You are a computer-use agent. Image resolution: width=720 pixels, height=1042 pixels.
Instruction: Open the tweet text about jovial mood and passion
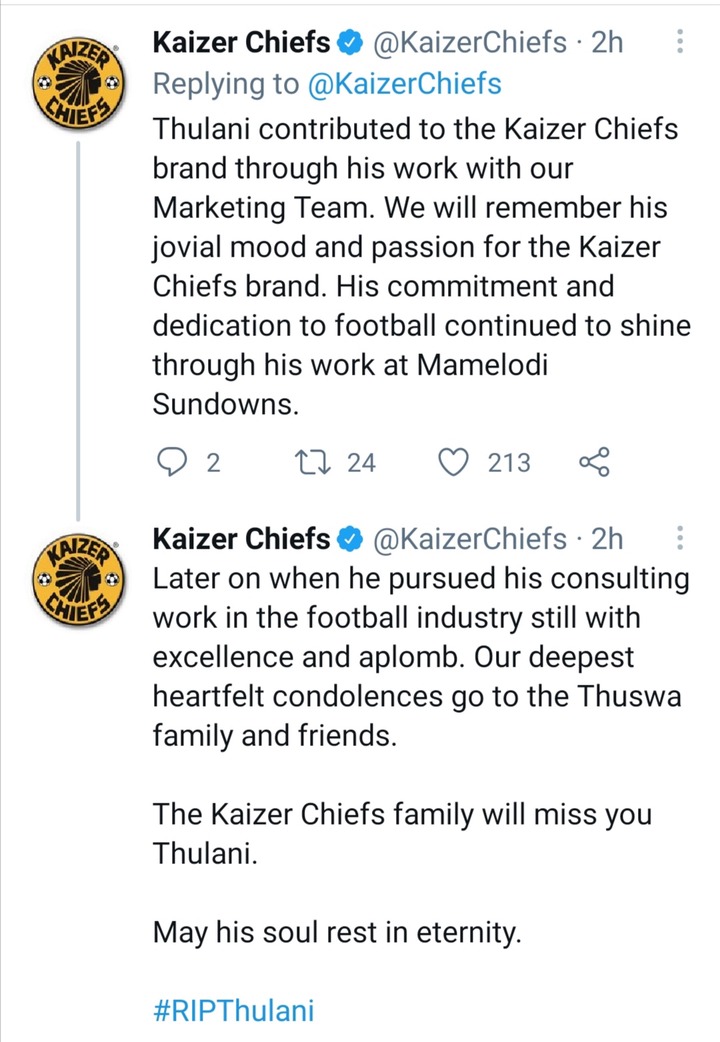(420, 247)
